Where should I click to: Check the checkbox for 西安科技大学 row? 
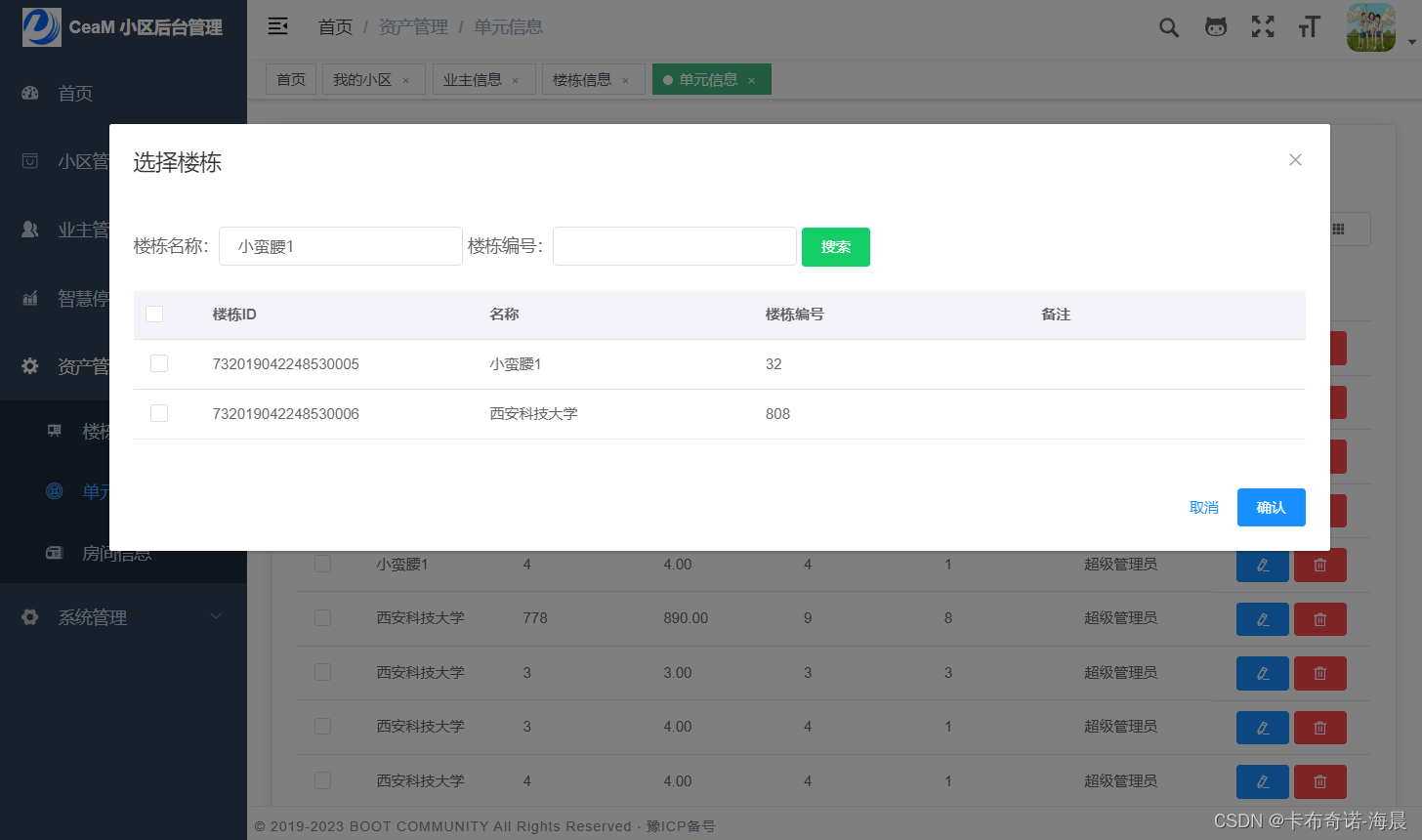tap(158, 412)
